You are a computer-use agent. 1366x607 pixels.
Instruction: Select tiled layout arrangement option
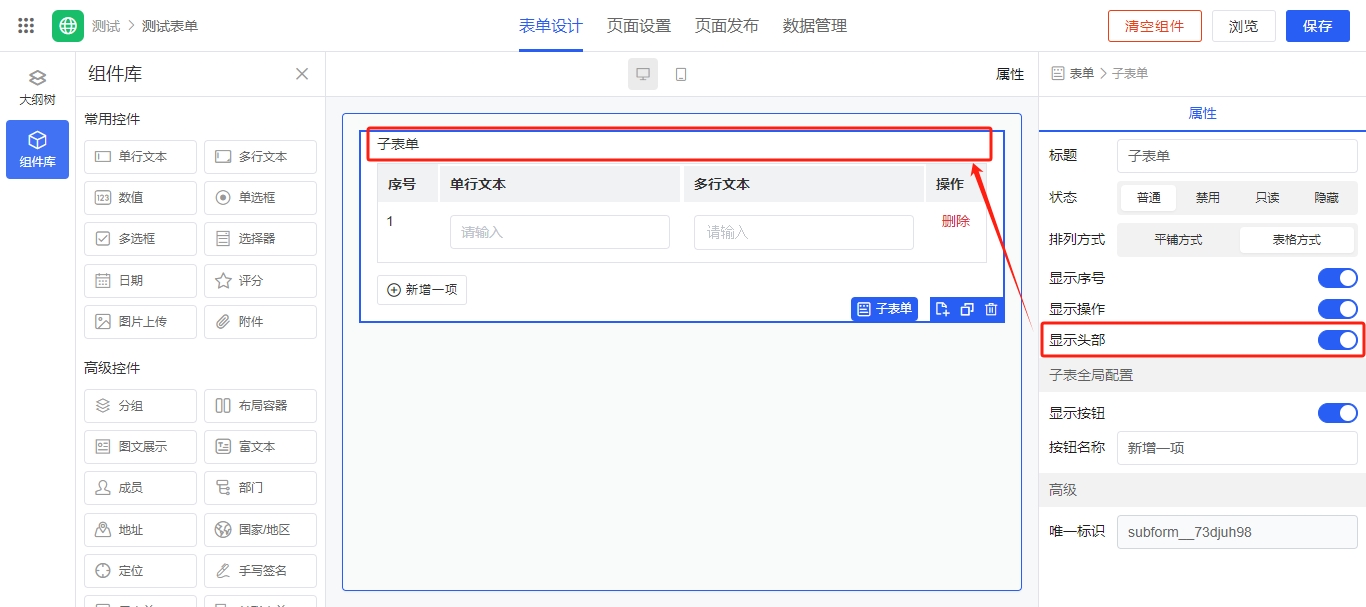1178,240
